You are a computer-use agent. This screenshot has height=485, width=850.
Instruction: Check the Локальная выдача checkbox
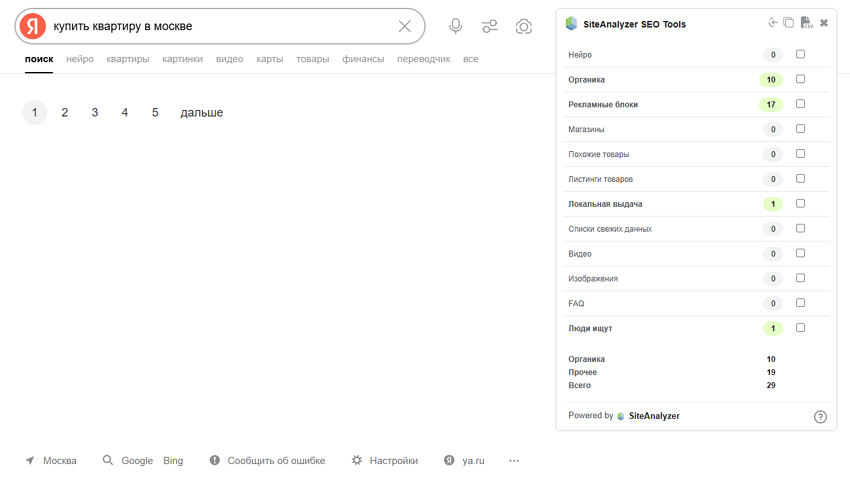click(800, 203)
